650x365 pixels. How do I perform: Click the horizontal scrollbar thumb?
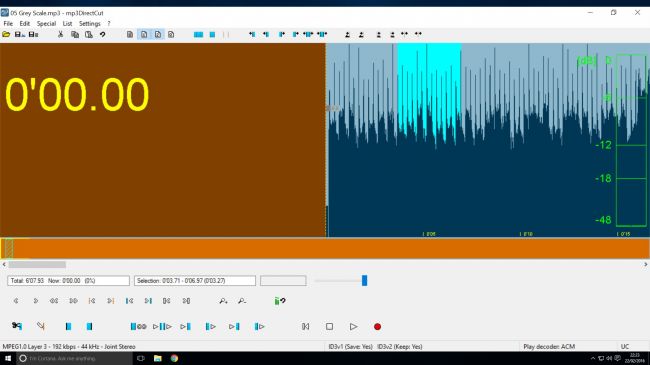tap(37, 264)
